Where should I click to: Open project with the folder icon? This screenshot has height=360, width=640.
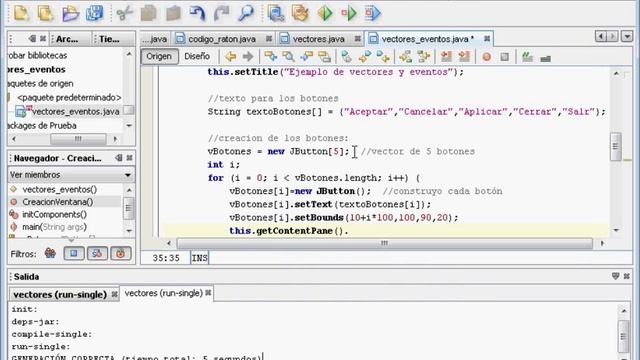coord(70,13)
